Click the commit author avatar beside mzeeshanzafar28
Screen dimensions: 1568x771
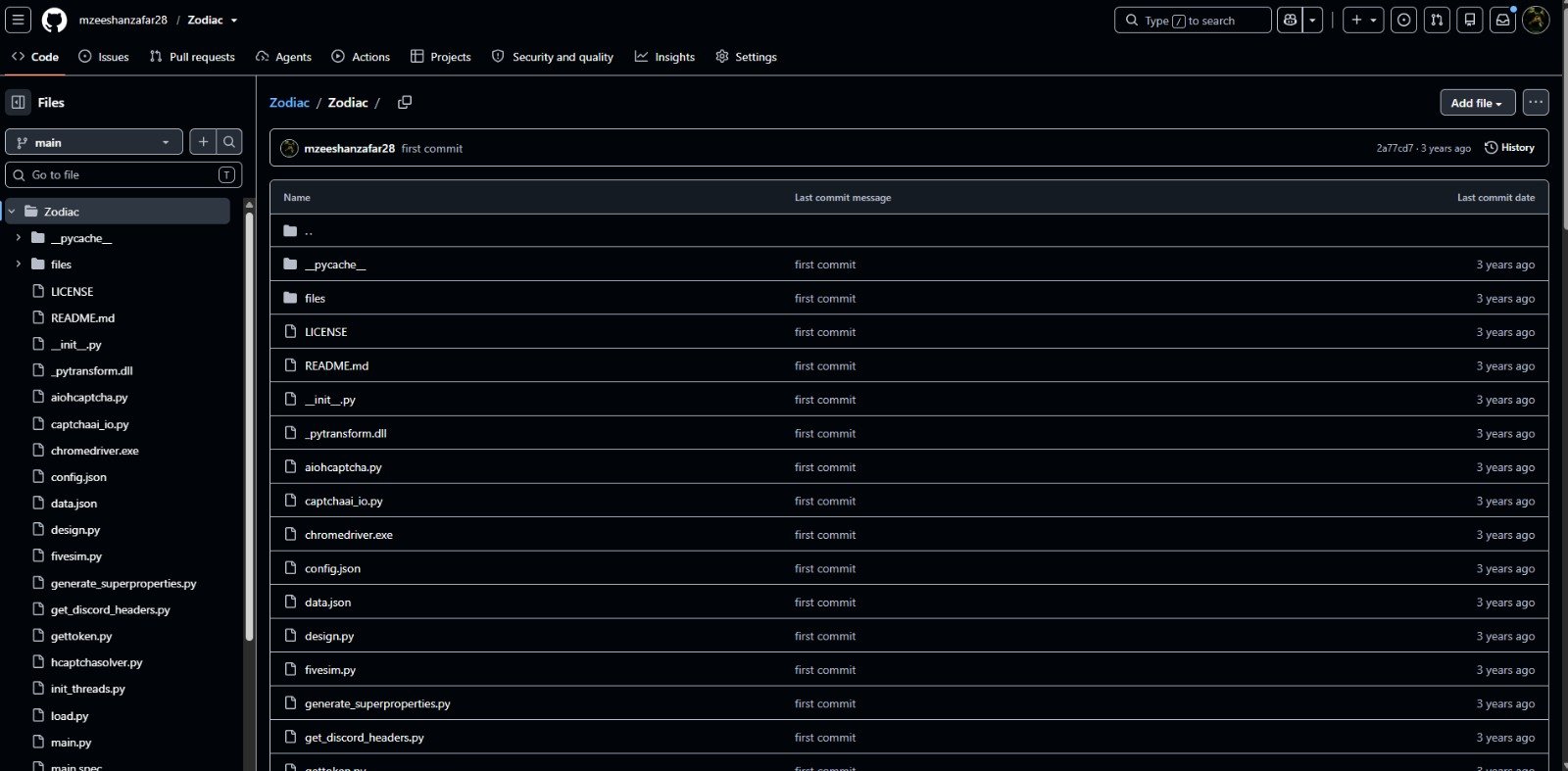point(289,148)
